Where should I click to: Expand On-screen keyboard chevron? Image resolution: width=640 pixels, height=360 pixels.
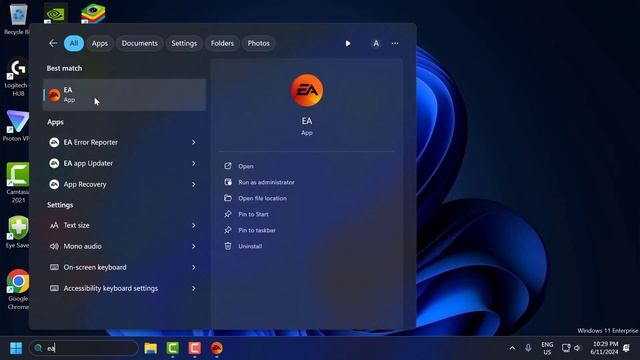[x=194, y=267]
